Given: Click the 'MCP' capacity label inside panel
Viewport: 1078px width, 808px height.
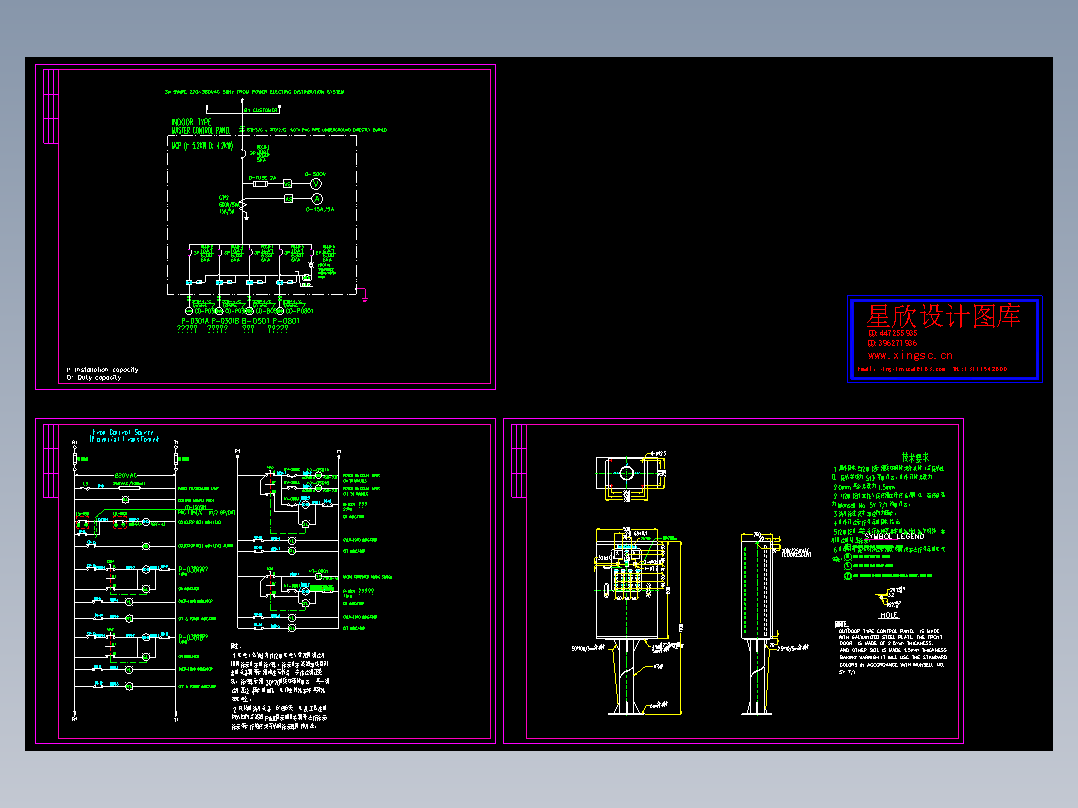Looking at the screenshot, I should coord(202,146).
